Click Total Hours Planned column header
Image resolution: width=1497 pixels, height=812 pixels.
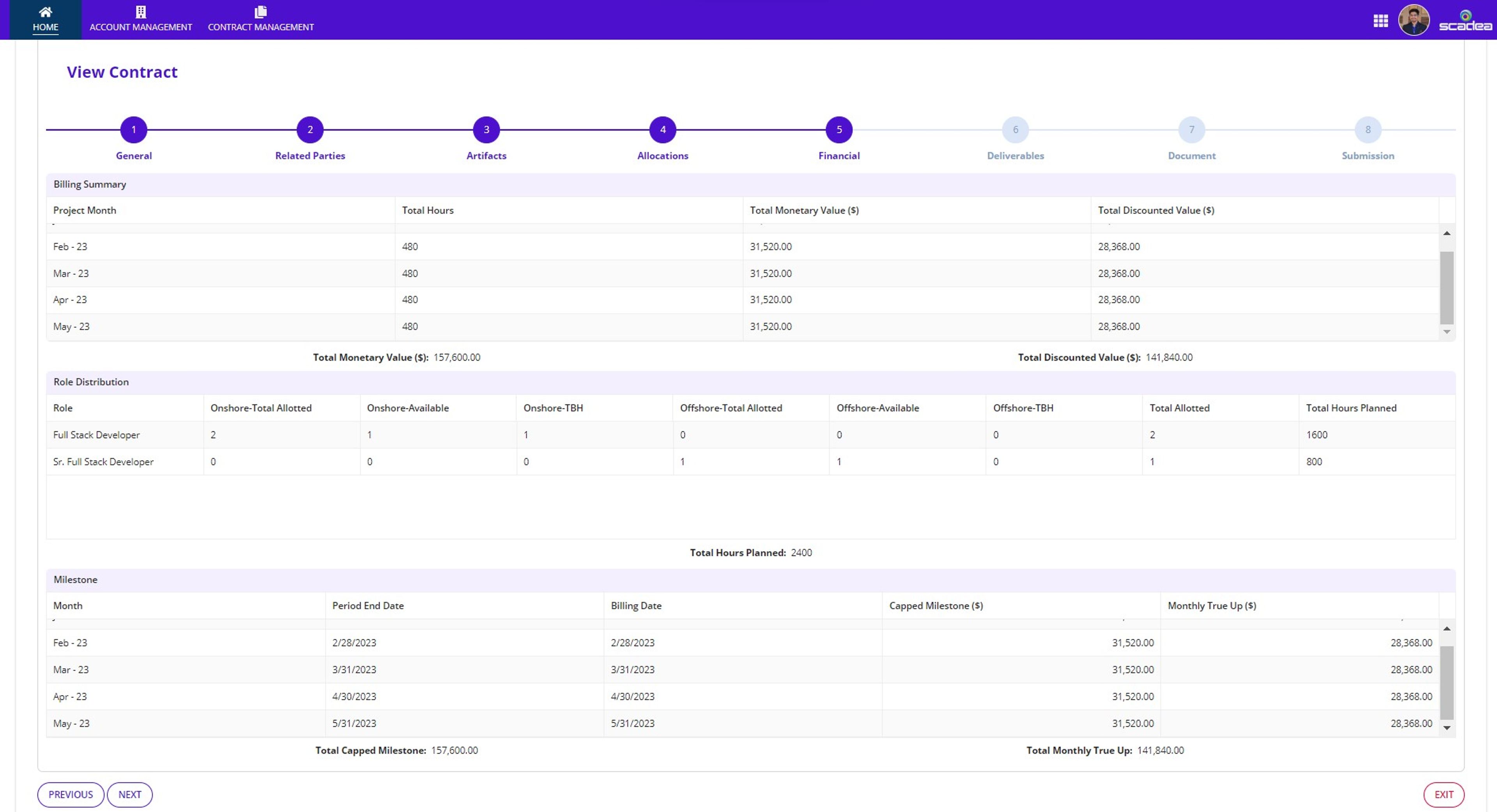tap(1377, 408)
